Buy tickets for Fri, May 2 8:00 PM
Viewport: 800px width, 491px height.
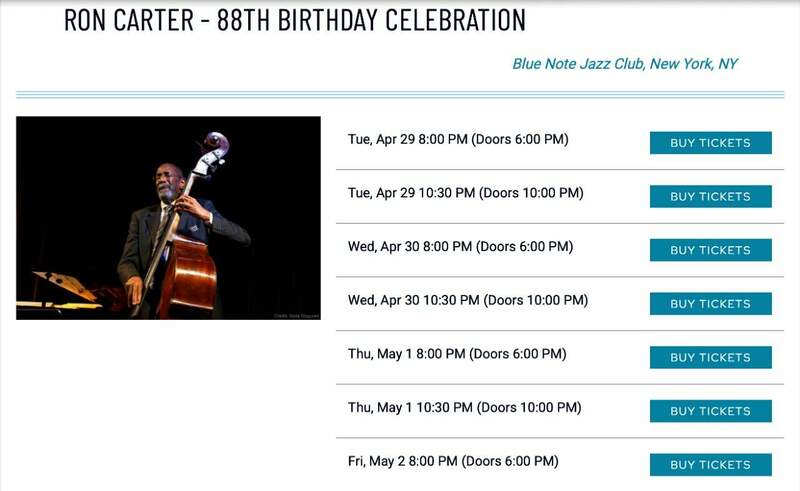tap(710, 465)
